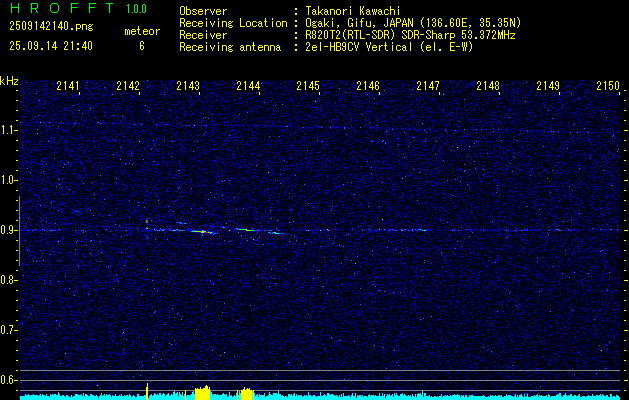The image size is (629, 400).
Task: Click the kHz axis unit label
Action: click(9, 81)
